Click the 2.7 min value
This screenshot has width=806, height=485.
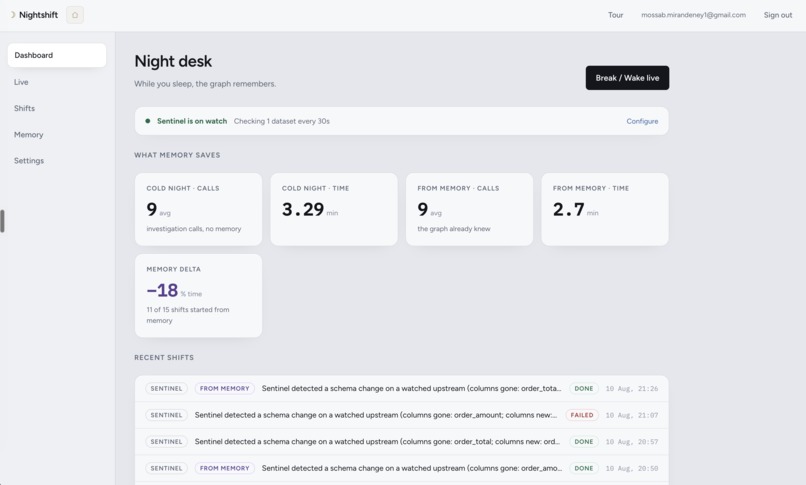pyautogui.click(x=576, y=210)
